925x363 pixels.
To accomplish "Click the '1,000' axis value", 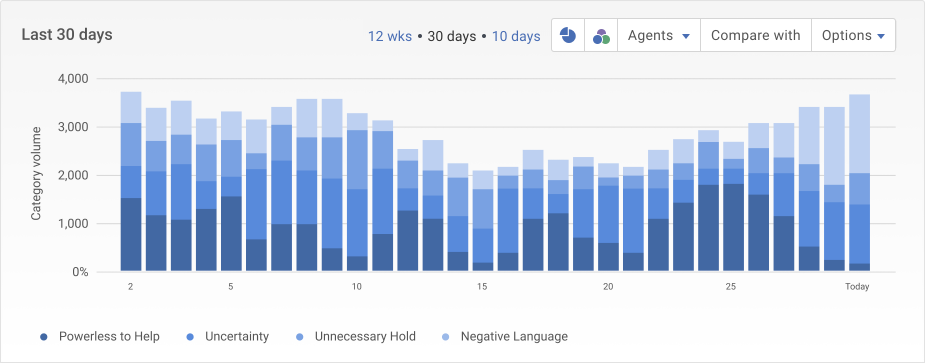I will point(73,224).
